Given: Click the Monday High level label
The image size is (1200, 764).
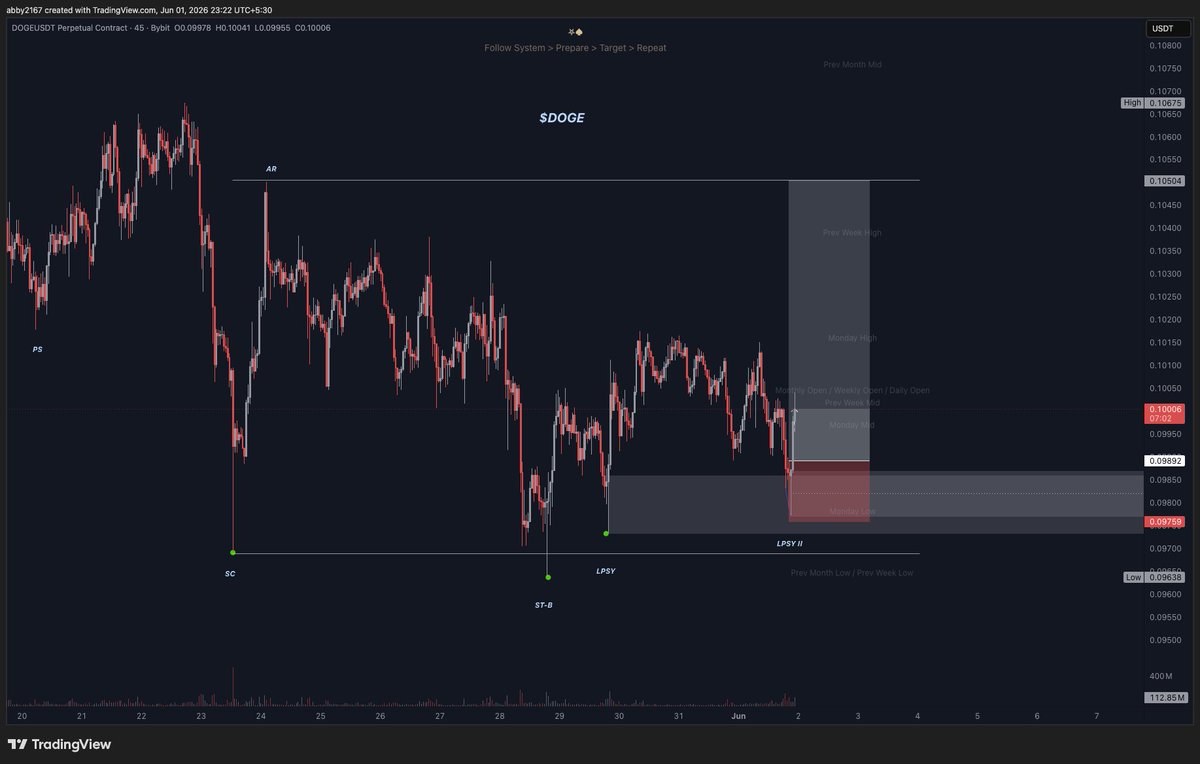Looking at the screenshot, I should [x=852, y=338].
